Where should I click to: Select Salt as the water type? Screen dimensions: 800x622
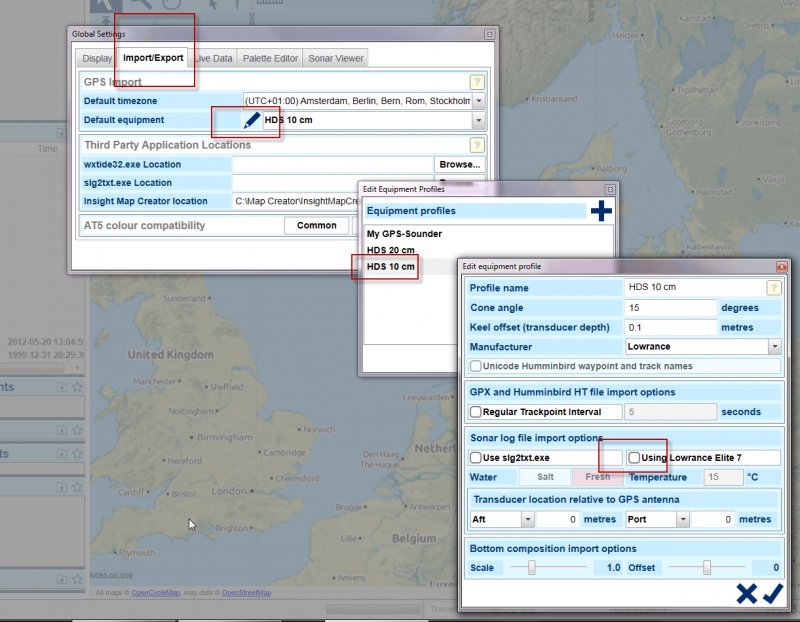tap(545, 477)
